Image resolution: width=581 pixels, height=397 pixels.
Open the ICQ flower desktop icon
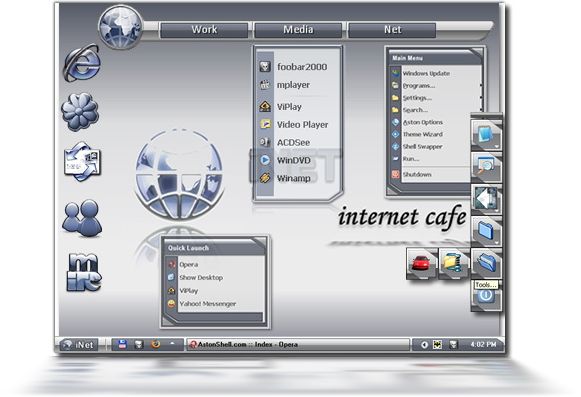(x=80, y=111)
